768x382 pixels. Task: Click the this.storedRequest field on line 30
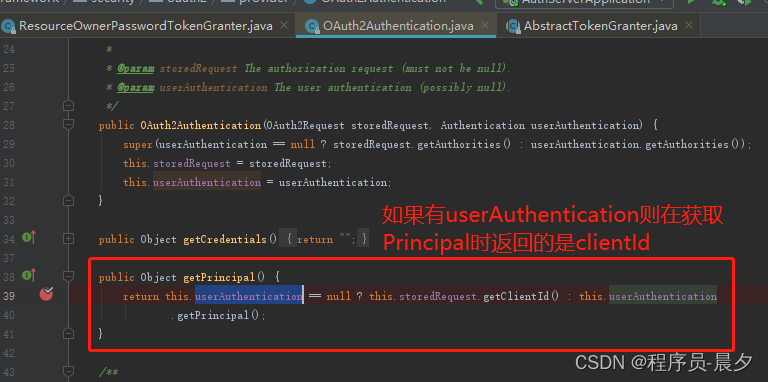(176, 163)
